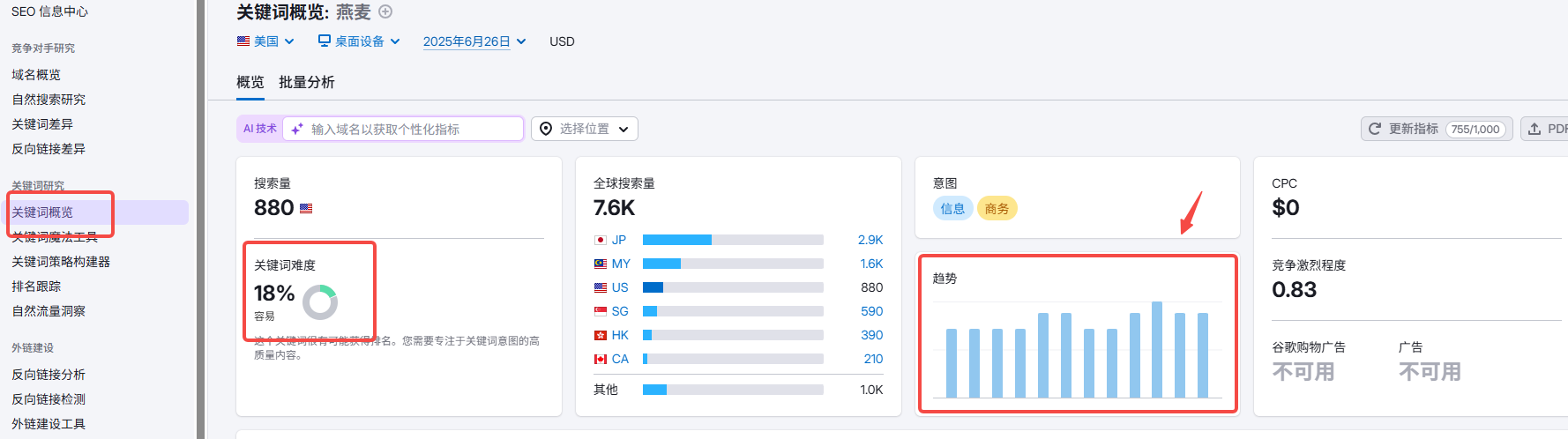
Task: Open 关键词魔法工具 in sidebar
Action: [x=55, y=237]
